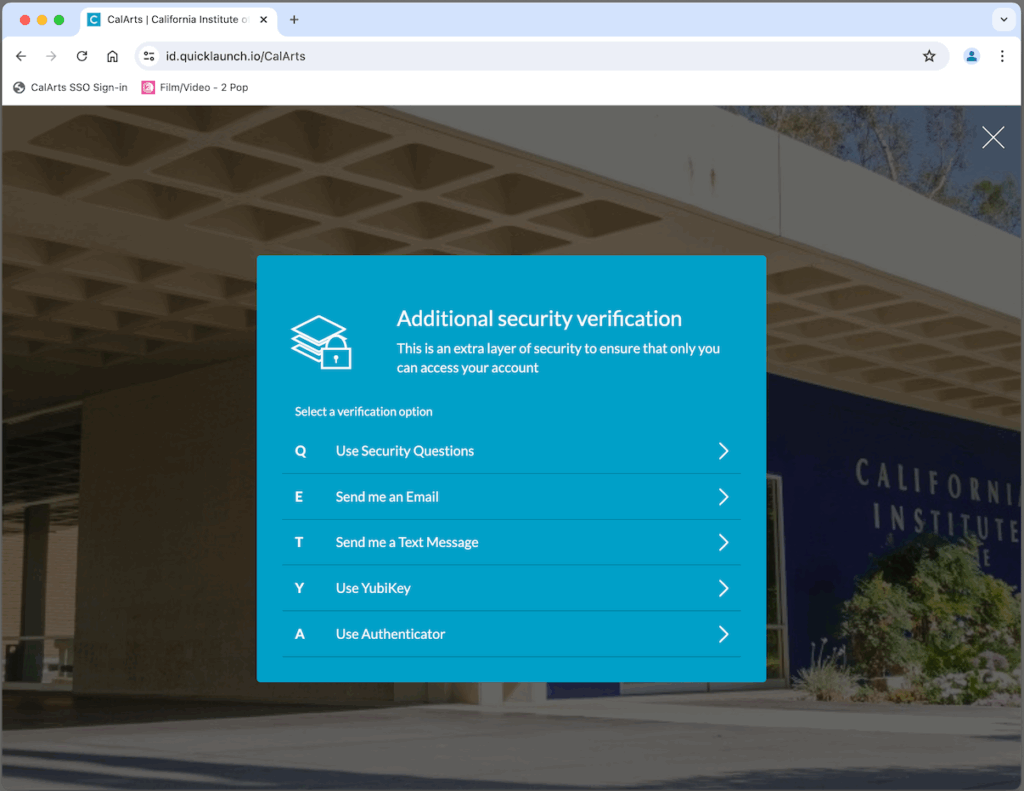Go back to the previous page
Image resolution: width=1024 pixels, height=791 pixels.
click(x=21, y=56)
